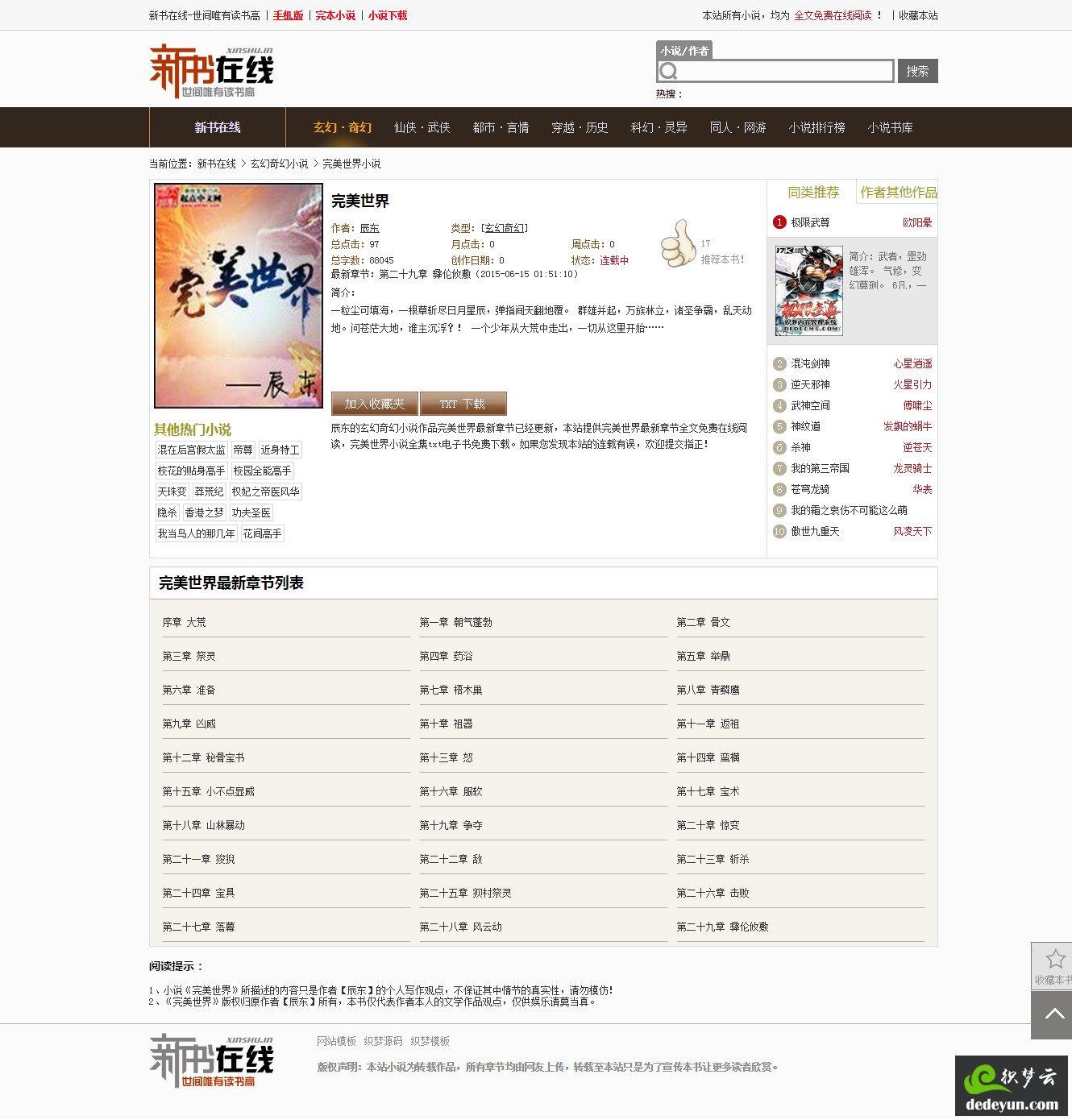Open the 都市·言情 nav menu

(501, 127)
